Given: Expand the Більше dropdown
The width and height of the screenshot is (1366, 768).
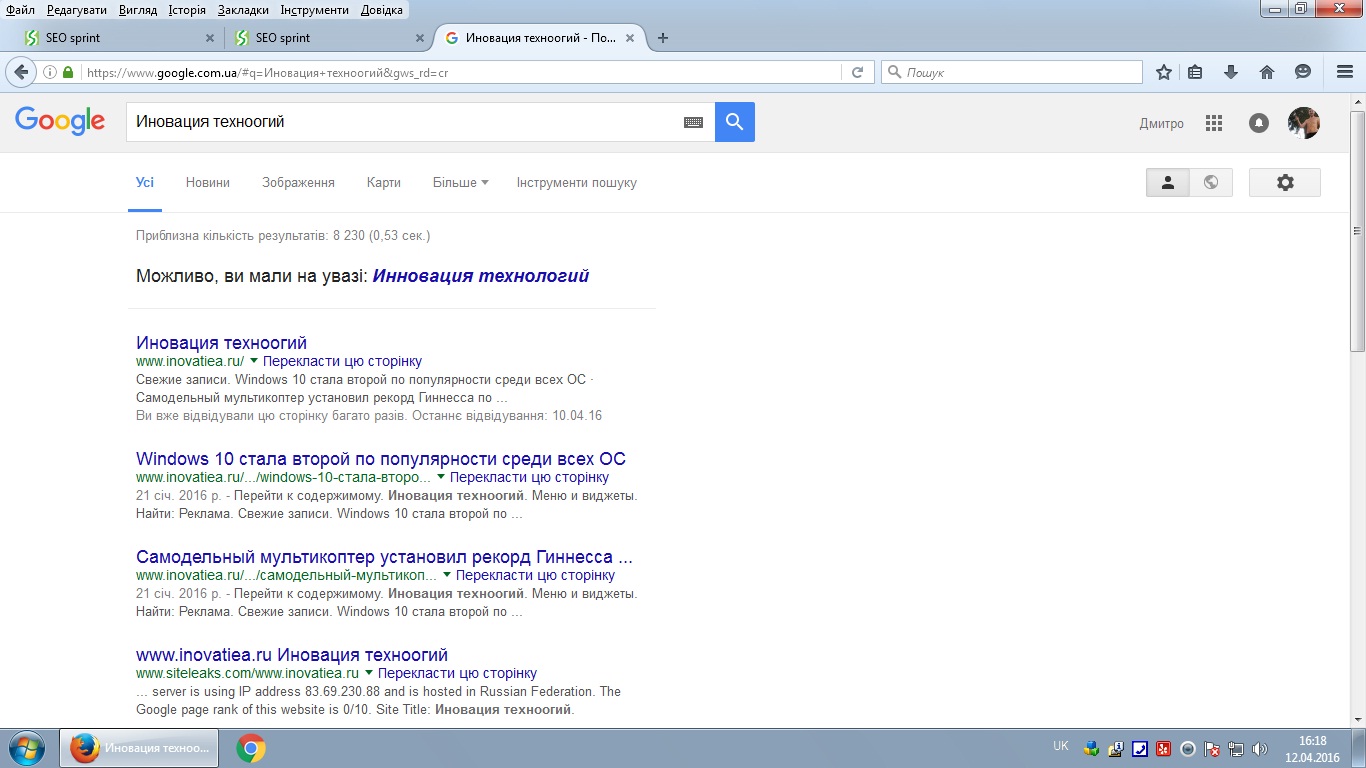Looking at the screenshot, I should point(460,183).
